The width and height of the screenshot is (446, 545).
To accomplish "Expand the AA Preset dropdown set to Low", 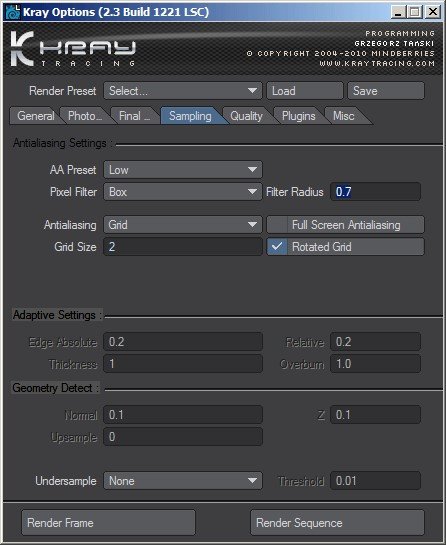I will pos(183,170).
